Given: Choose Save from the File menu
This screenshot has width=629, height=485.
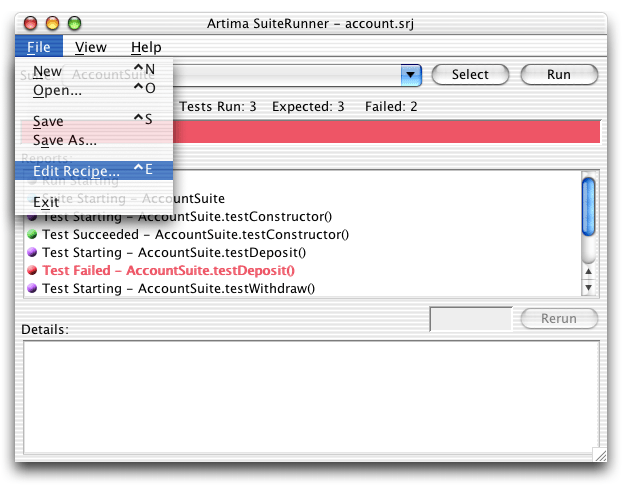Looking at the screenshot, I should [94, 121].
